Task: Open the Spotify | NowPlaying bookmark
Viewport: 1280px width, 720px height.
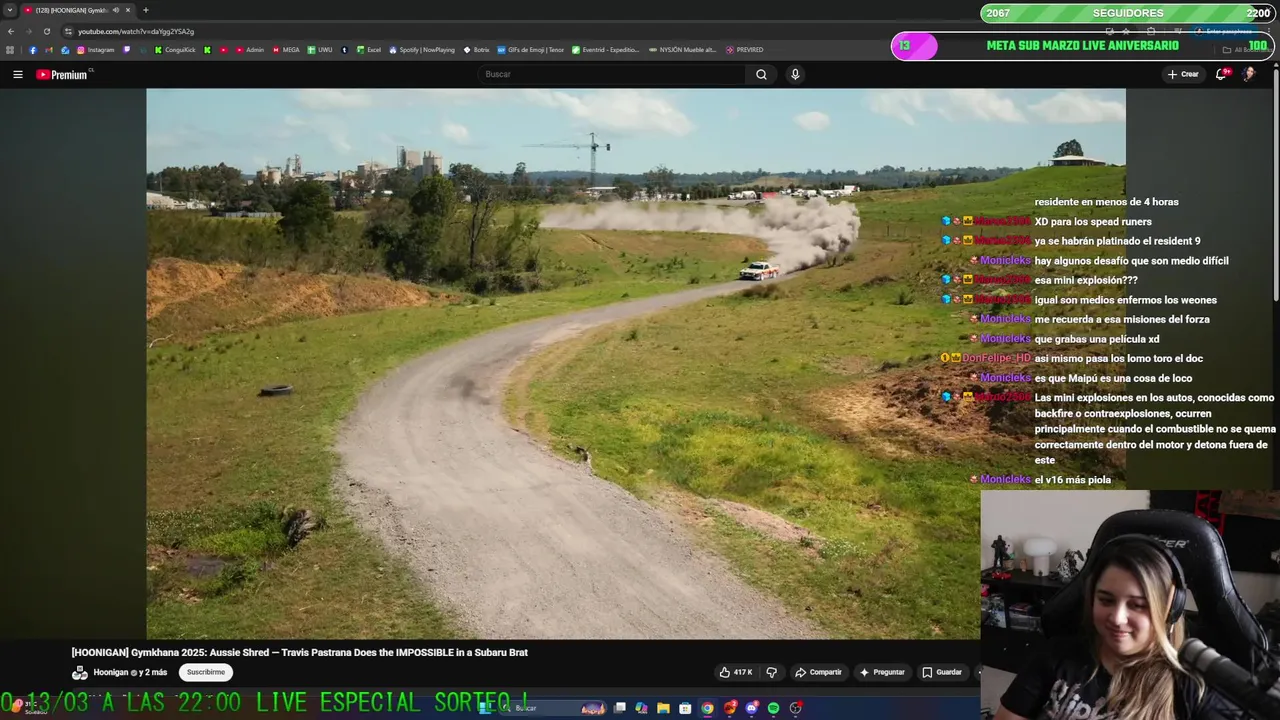Action: [421, 50]
